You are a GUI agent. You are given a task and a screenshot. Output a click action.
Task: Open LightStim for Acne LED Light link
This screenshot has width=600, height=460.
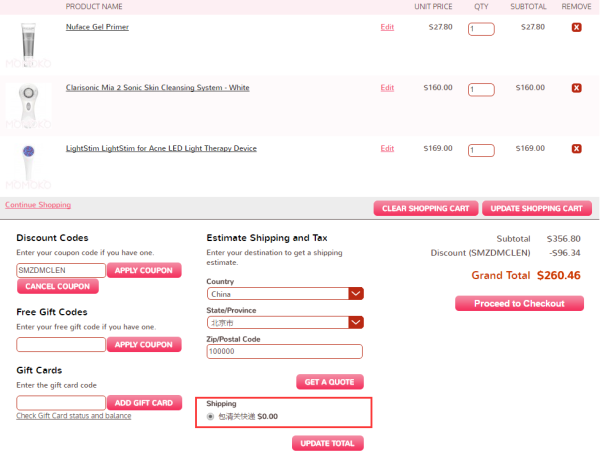pyautogui.click(x=161, y=148)
